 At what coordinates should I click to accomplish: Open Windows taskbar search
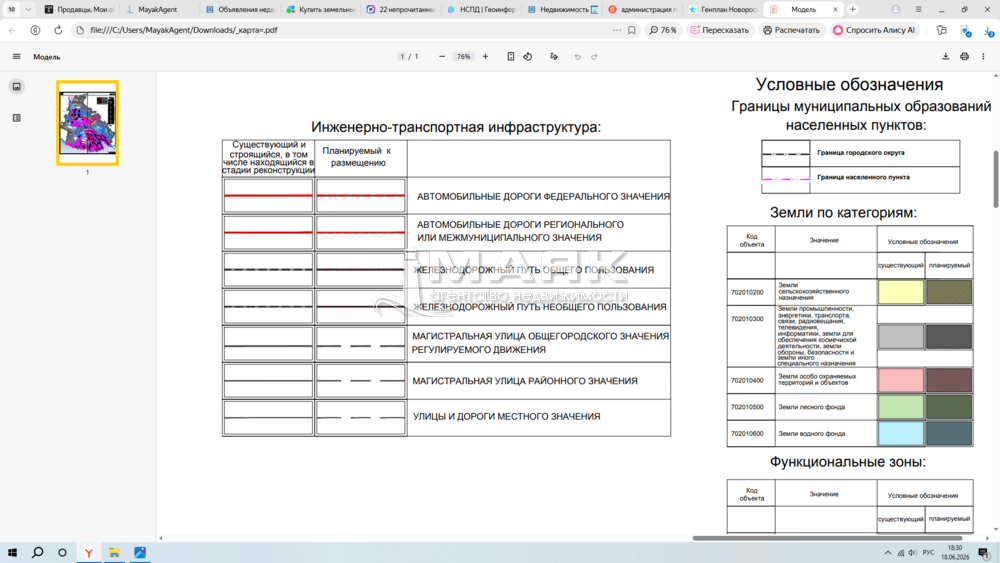pyautogui.click(x=38, y=552)
